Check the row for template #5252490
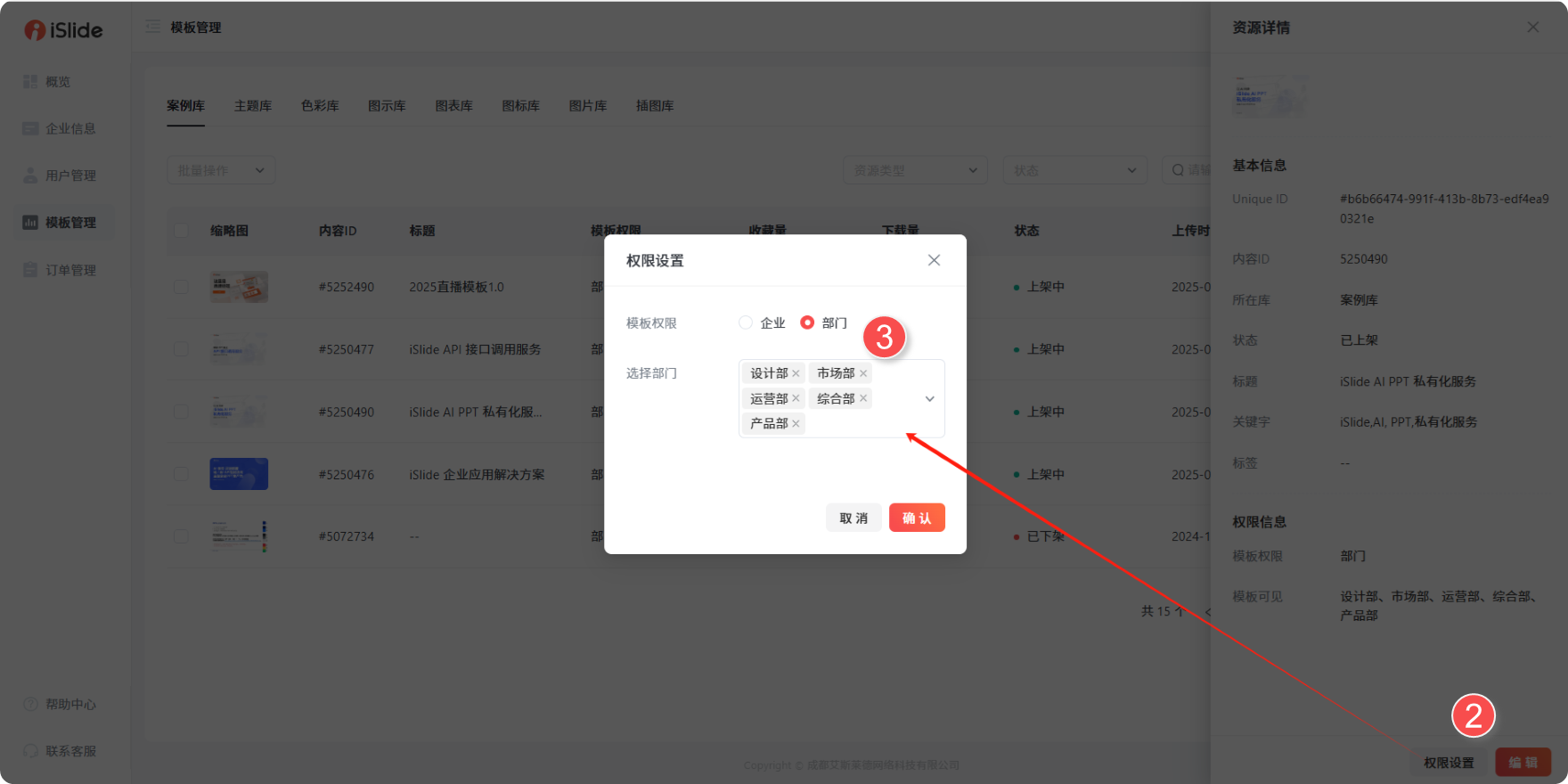Screen dimensions: 1568x784 (181, 287)
